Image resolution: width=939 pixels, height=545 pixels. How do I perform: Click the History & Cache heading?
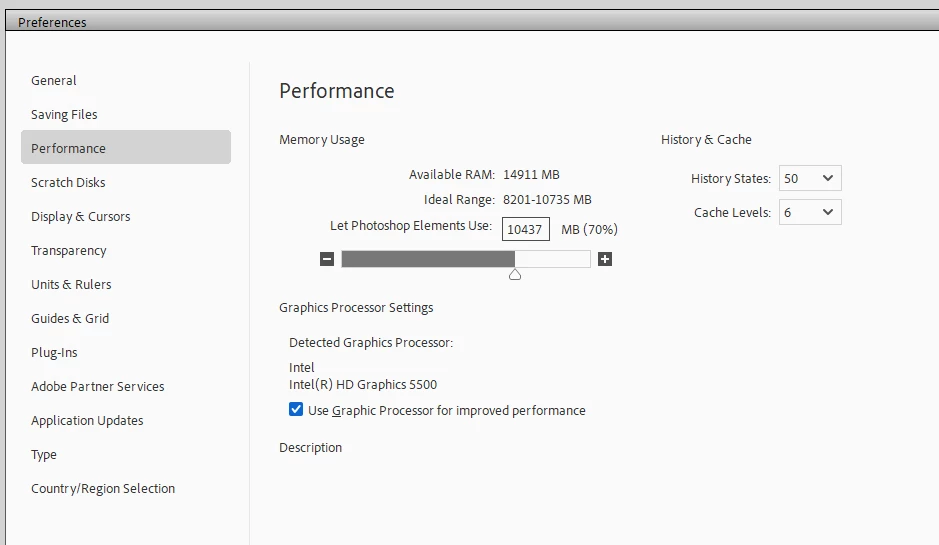coord(706,140)
